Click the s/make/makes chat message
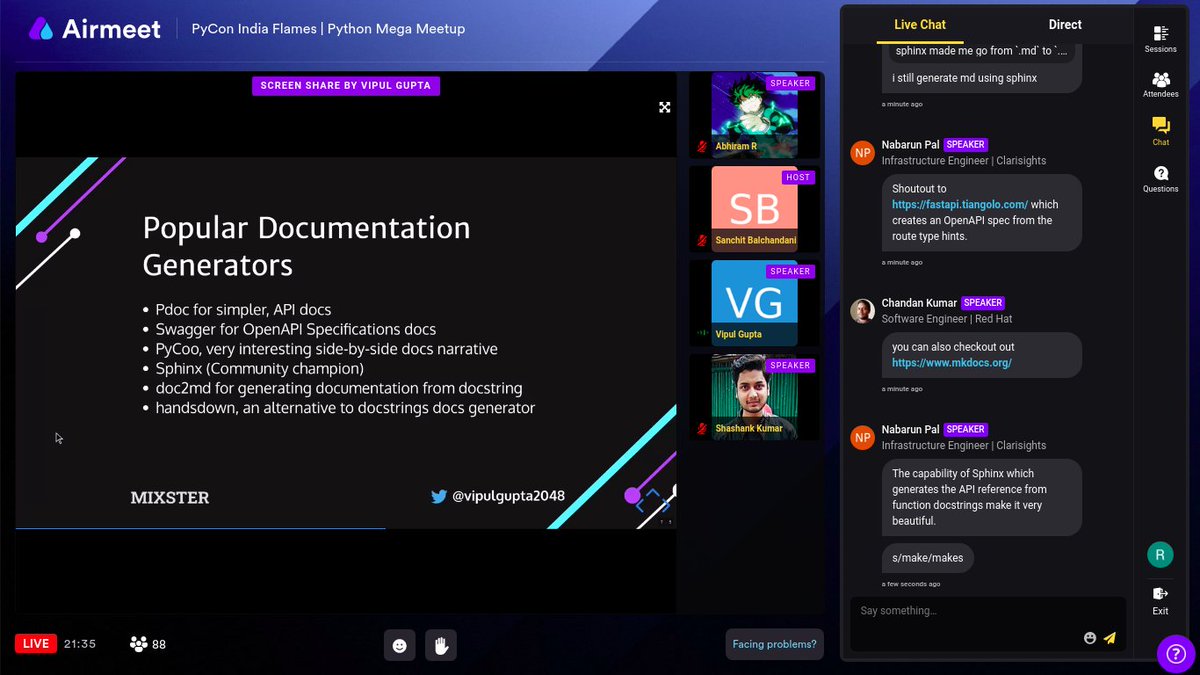Viewport: 1200px width, 675px height. pyautogui.click(x=929, y=558)
